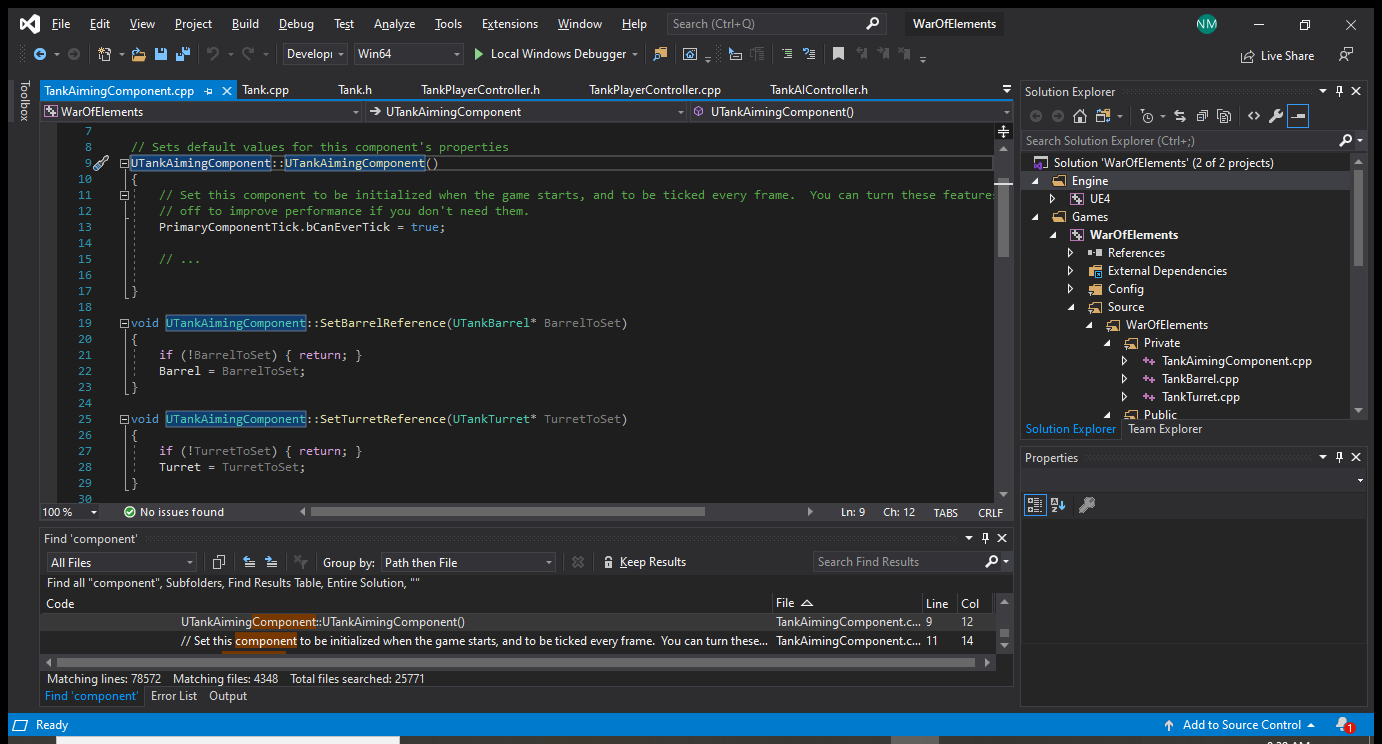Click the Save All toolbar icon
The width and height of the screenshot is (1382, 744).
183,54
